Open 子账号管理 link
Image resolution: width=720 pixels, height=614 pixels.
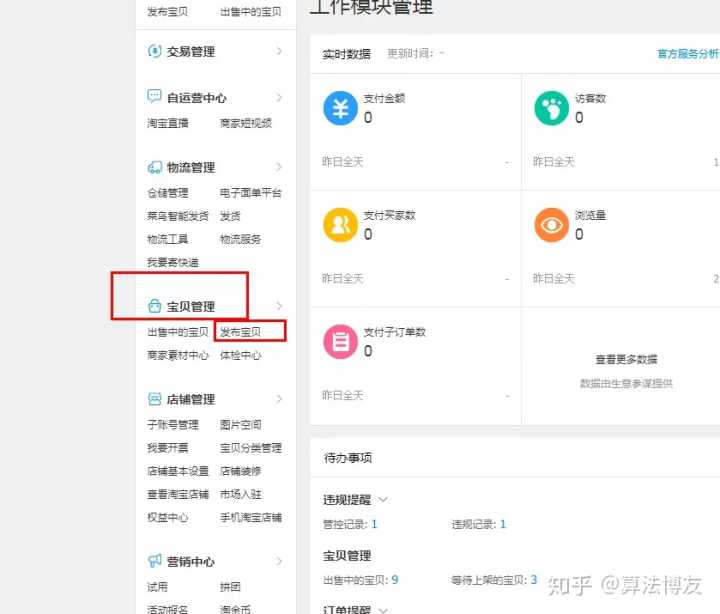(x=173, y=425)
